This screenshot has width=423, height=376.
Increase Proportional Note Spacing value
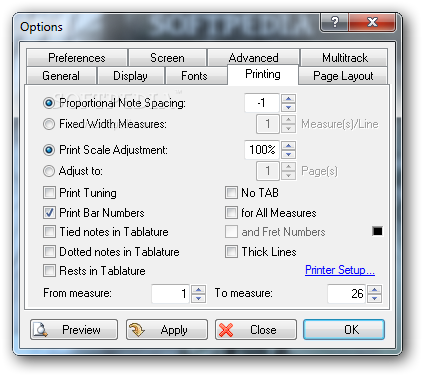288,99
